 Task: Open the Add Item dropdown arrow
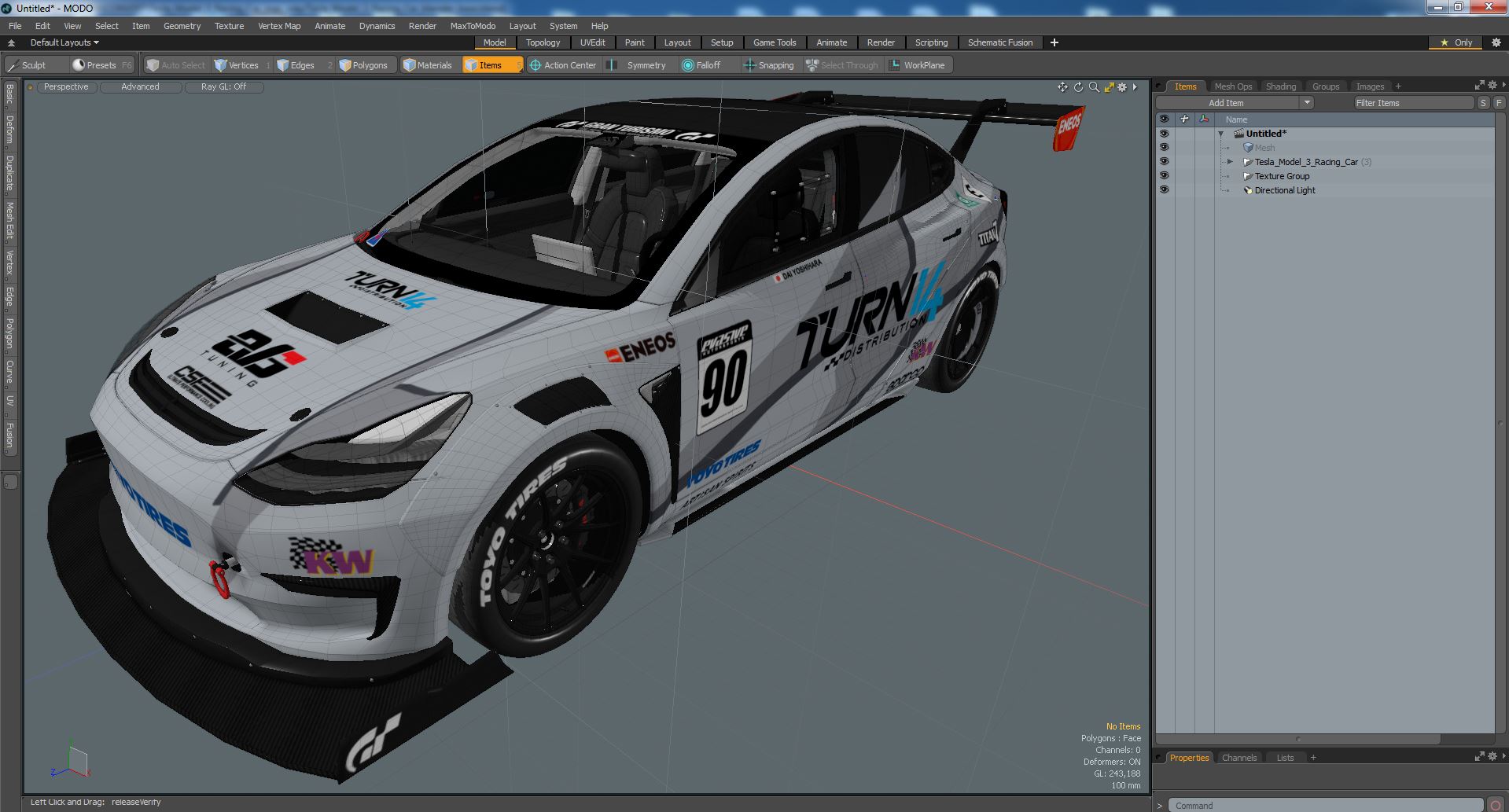tap(1307, 103)
